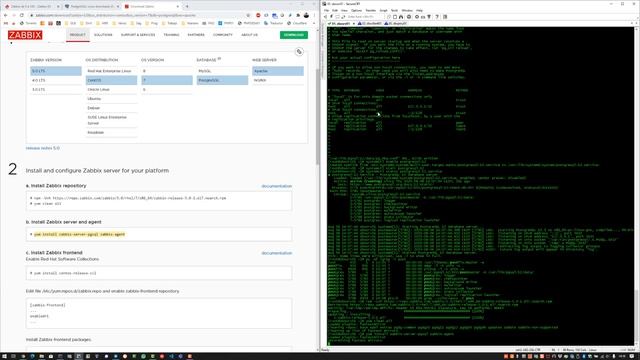Image resolution: width=640 pixels, height=360 pixels.
Task: Select Zabbix version 5.0 LTS
Action: pyautogui.click(x=56, y=71)
